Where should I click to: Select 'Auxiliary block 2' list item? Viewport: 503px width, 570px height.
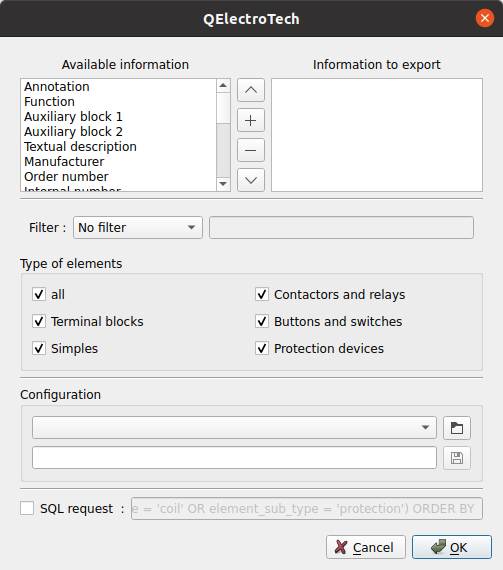(118, 132)
